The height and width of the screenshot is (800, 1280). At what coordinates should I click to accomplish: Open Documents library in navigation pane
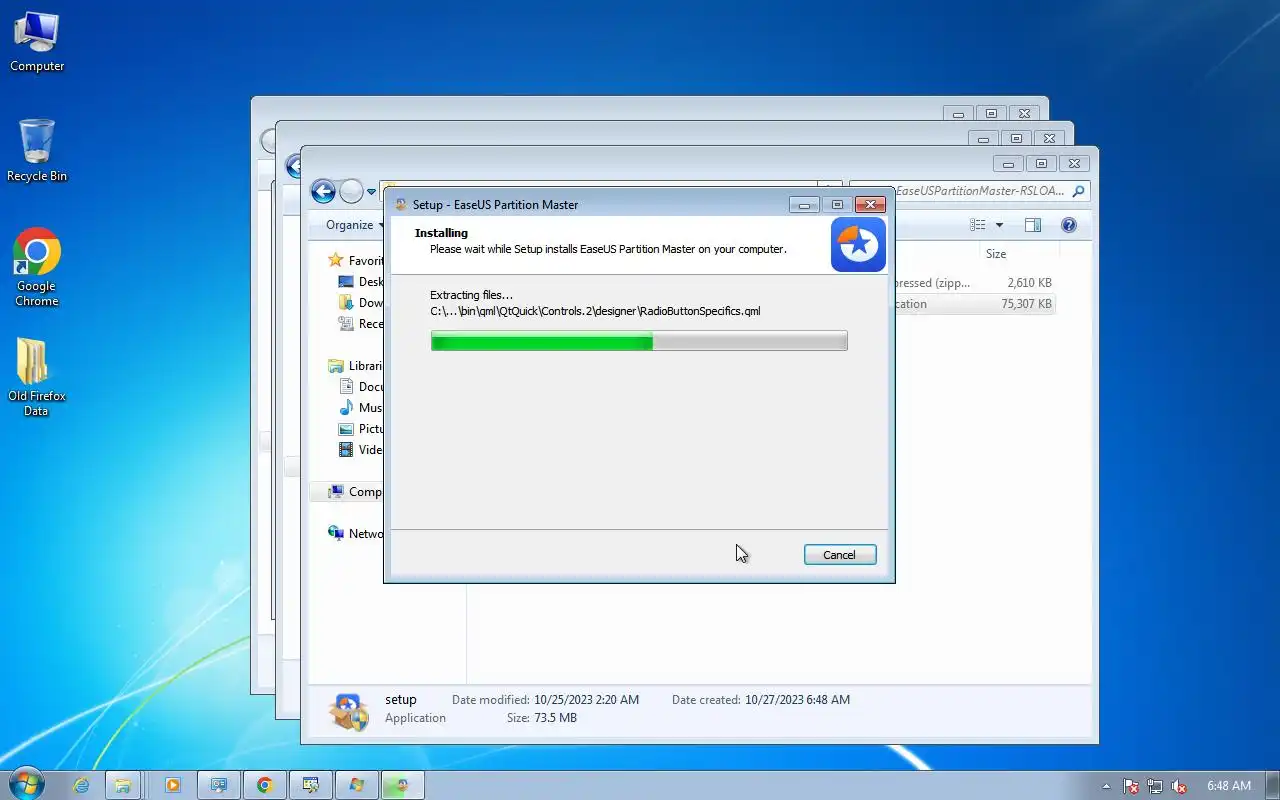pos(362,387)
